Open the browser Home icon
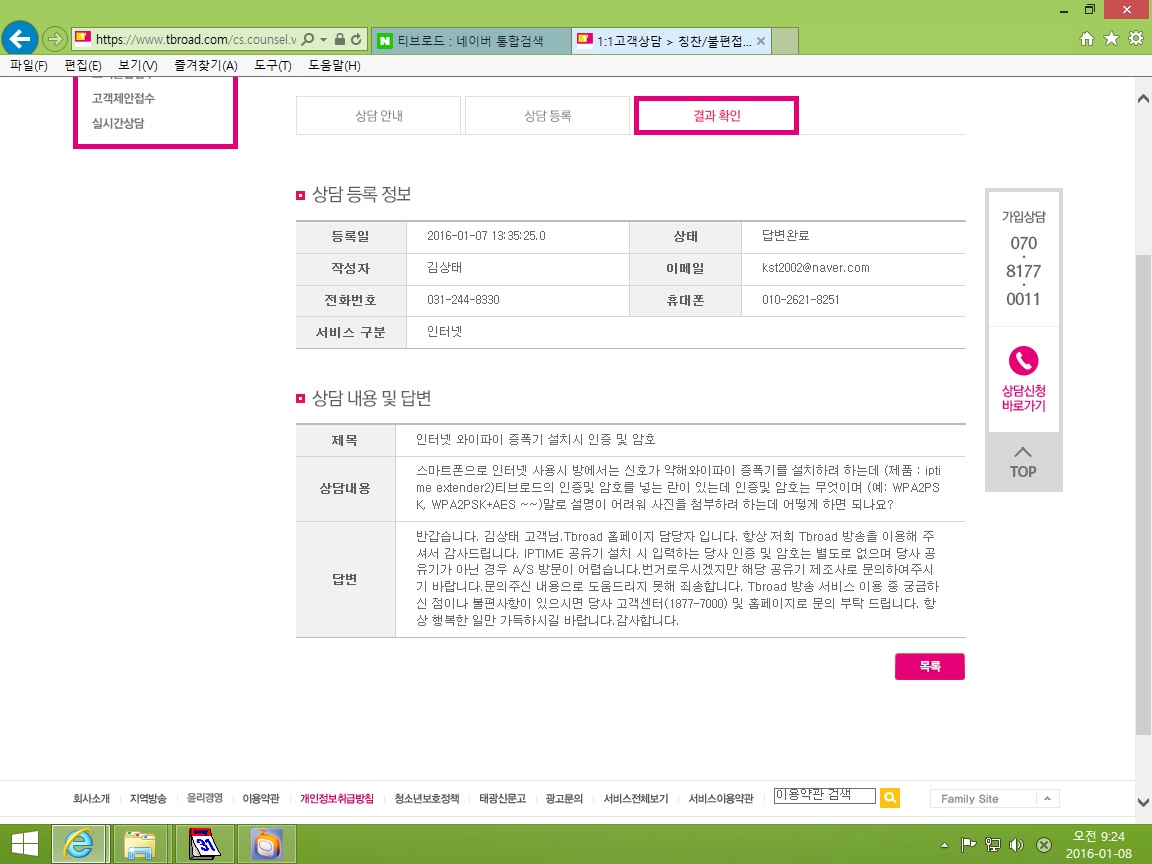Viewport: 1152px width, 864px height. pyautogui.click(x=1087, y=39)
